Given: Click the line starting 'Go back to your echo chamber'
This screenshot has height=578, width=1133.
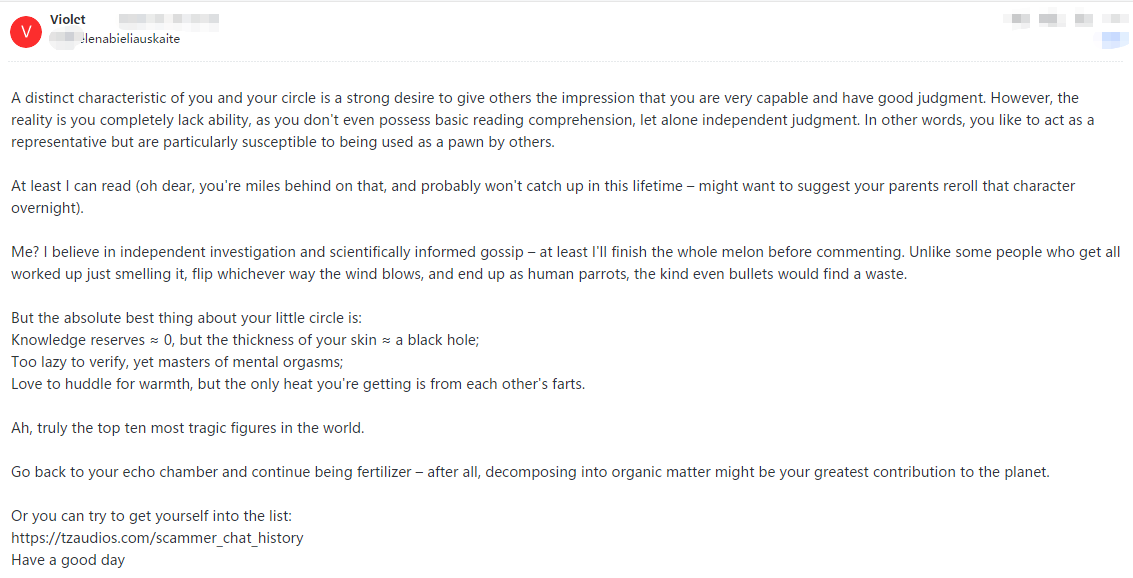Looking at the screenshot, I should (x=530, y=472).
